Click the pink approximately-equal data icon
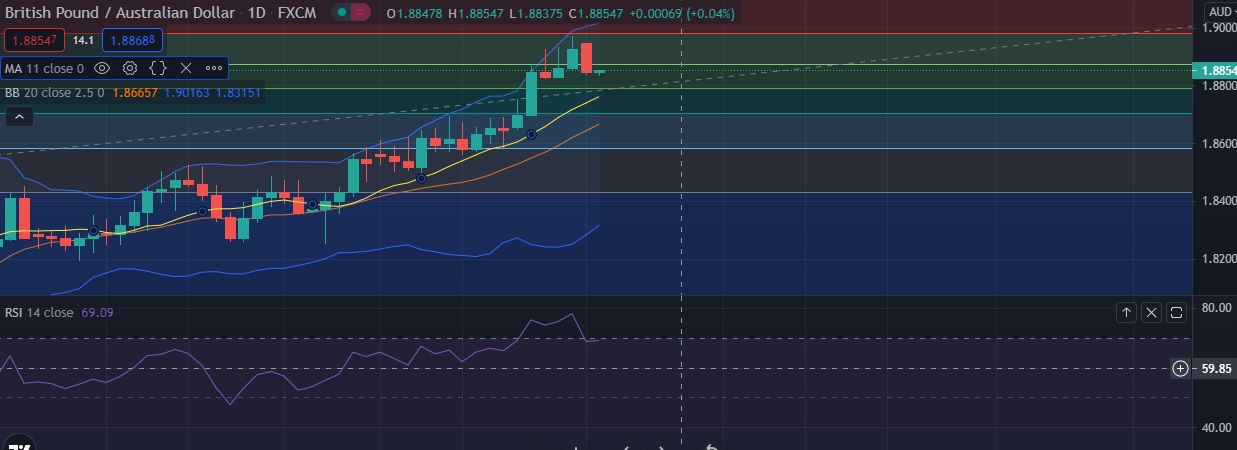 361,13
